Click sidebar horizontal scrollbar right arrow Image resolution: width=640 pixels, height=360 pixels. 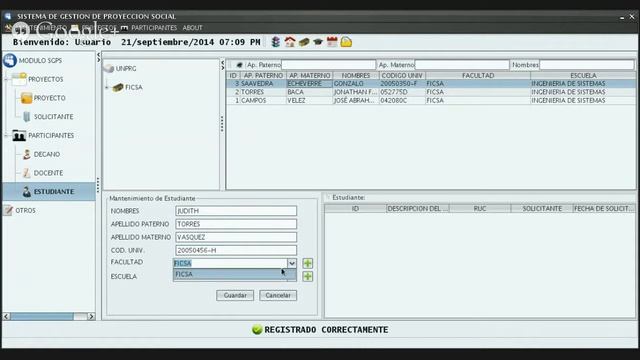91,316
